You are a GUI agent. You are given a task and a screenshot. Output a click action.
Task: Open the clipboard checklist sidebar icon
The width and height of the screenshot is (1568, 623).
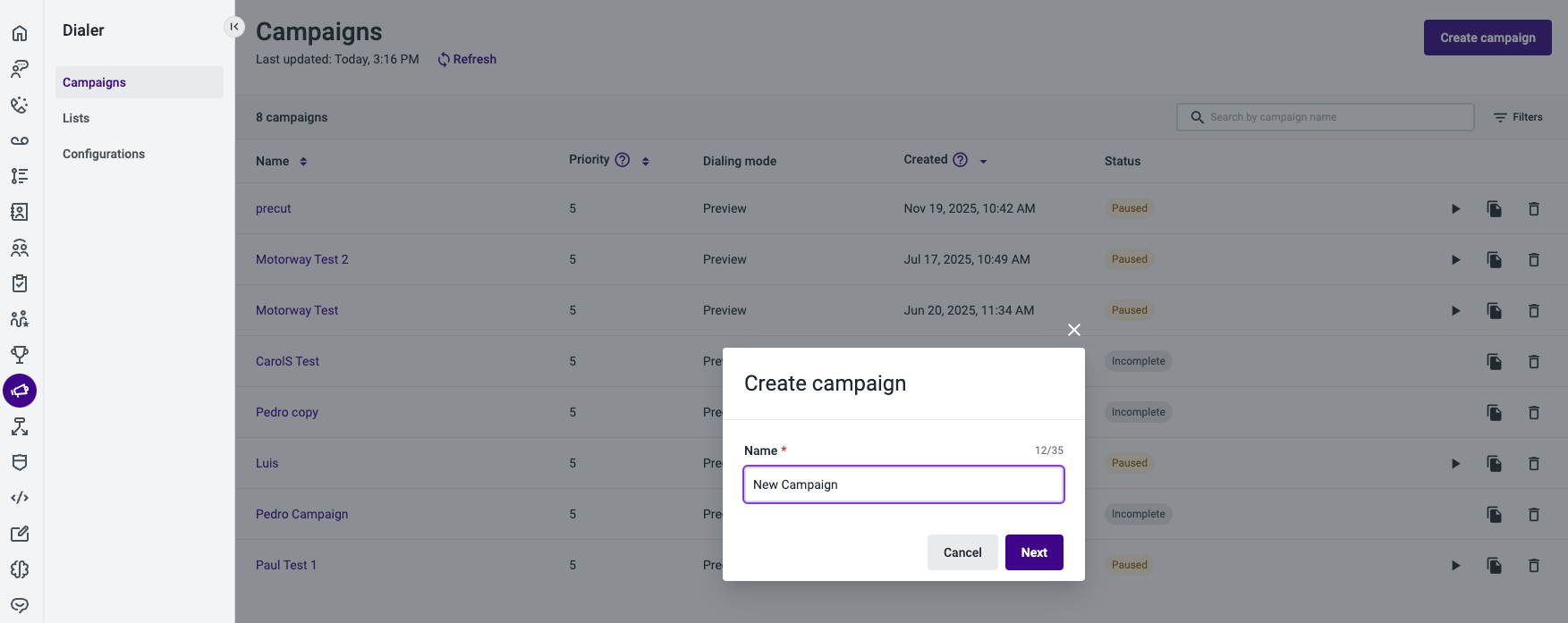coord(20,283)
